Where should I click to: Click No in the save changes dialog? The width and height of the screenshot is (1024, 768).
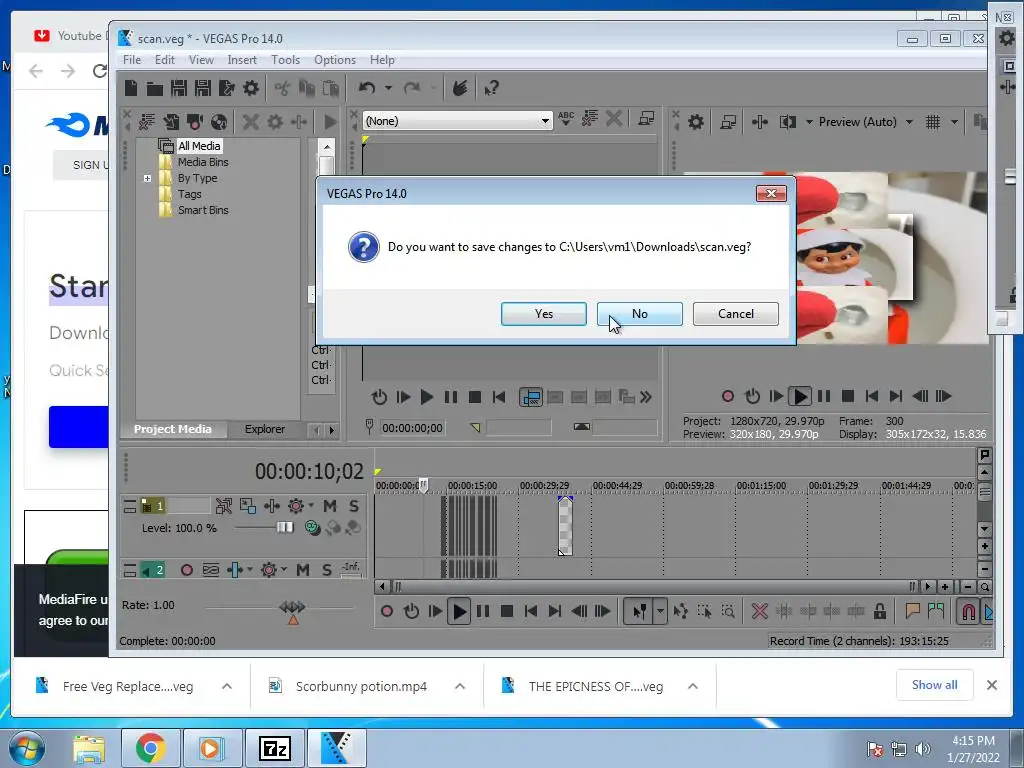[x=639, y=314]
